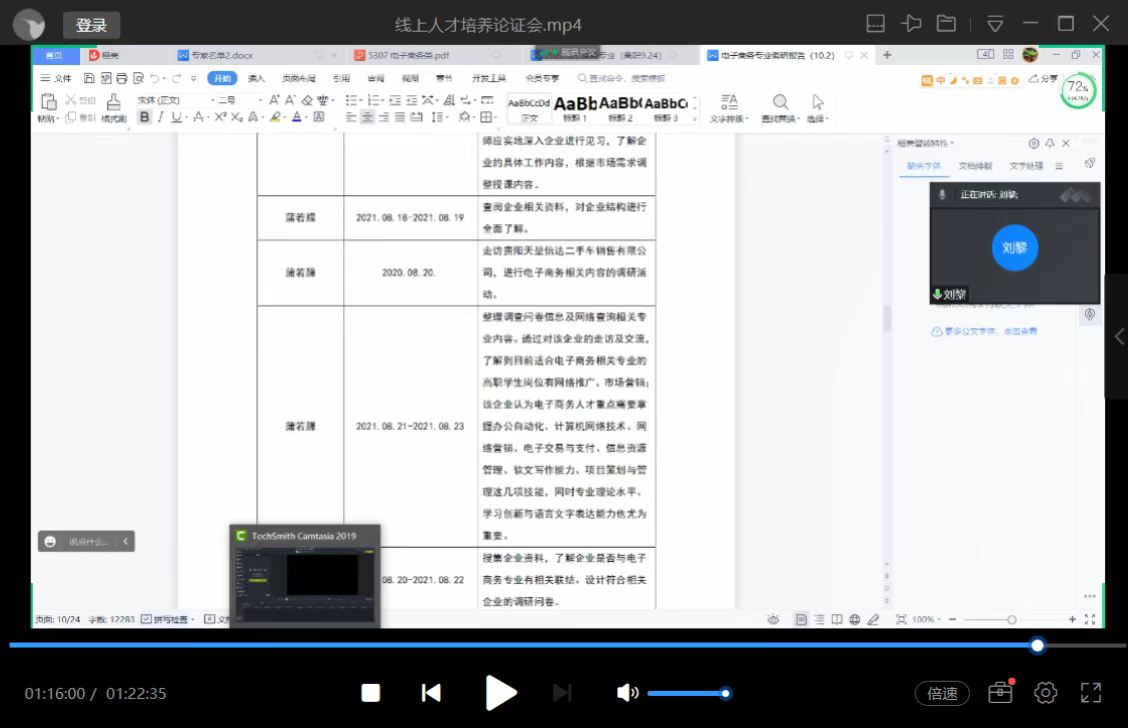
Task: Select the 开始 ribbon tab
Action: click(221, 78)
